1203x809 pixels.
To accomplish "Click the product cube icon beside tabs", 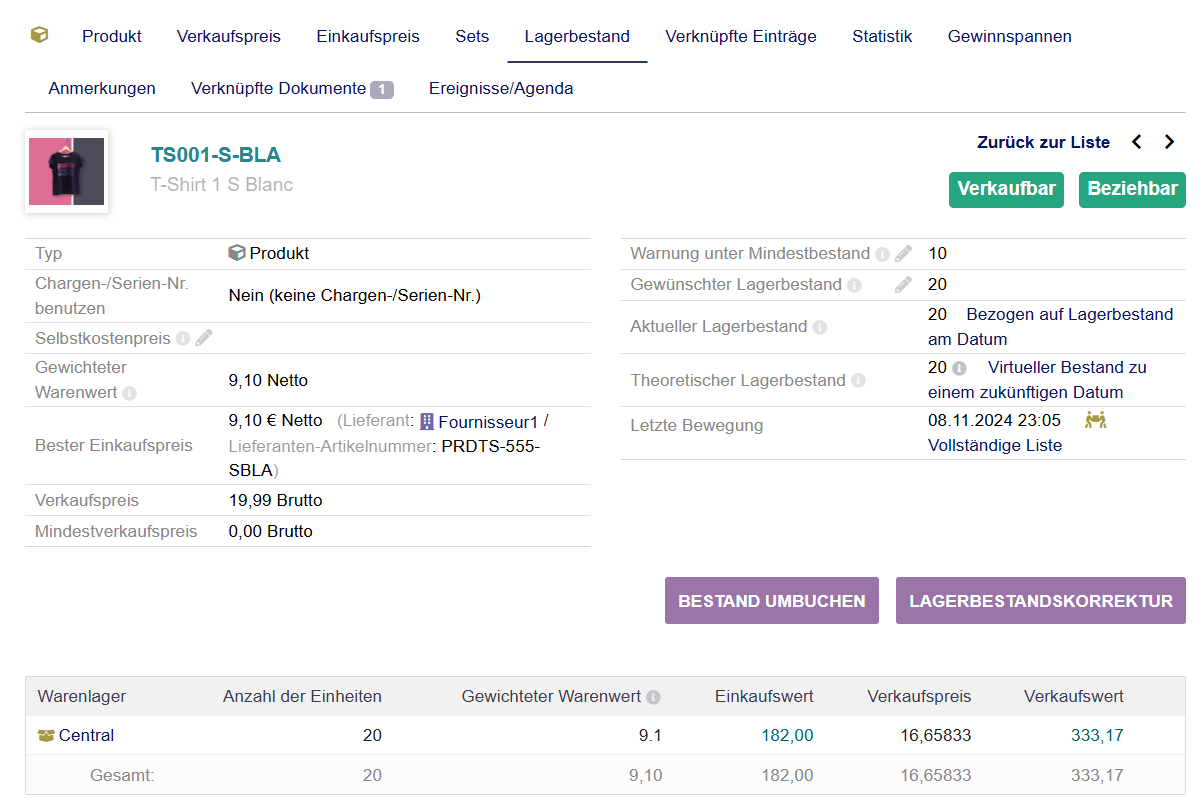I will pyautogui.click(x=39, y=36).
